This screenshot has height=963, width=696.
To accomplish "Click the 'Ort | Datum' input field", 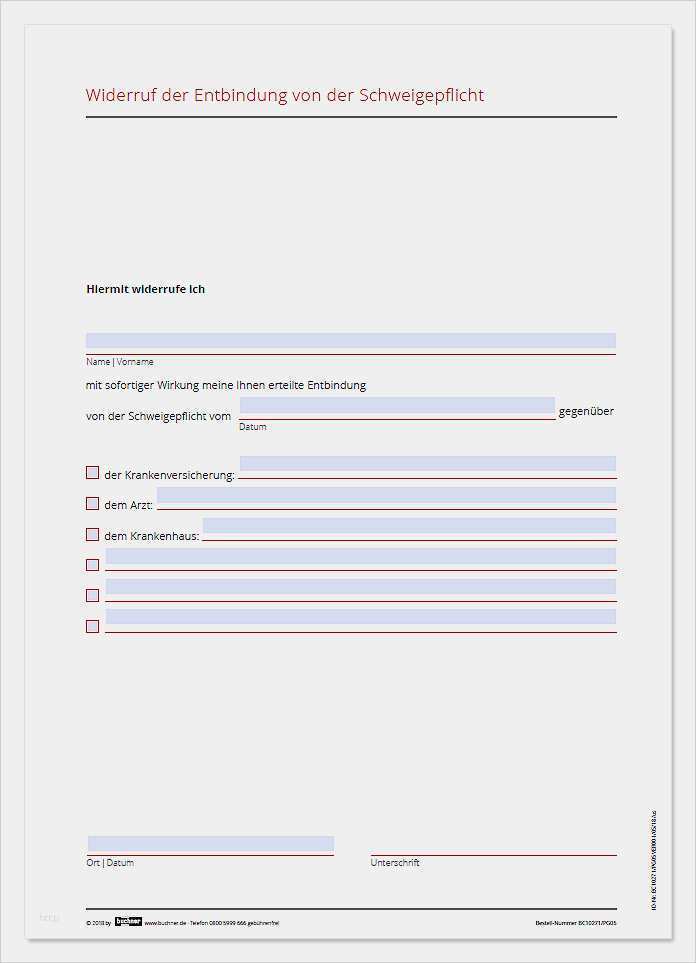I will tap(210, 844).
